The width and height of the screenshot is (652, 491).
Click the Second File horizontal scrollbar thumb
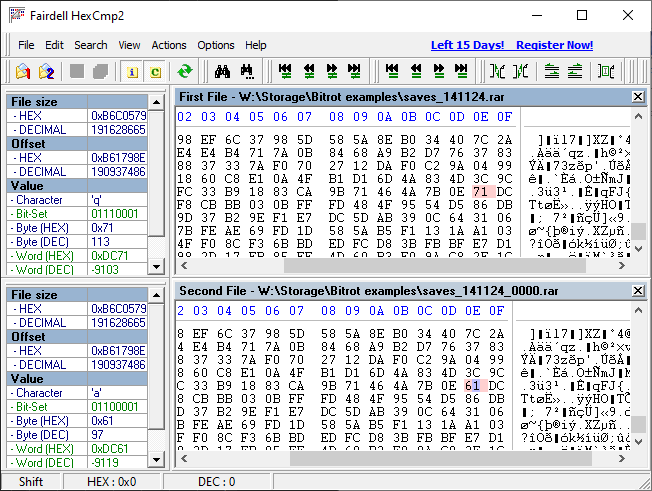[440, 459]
